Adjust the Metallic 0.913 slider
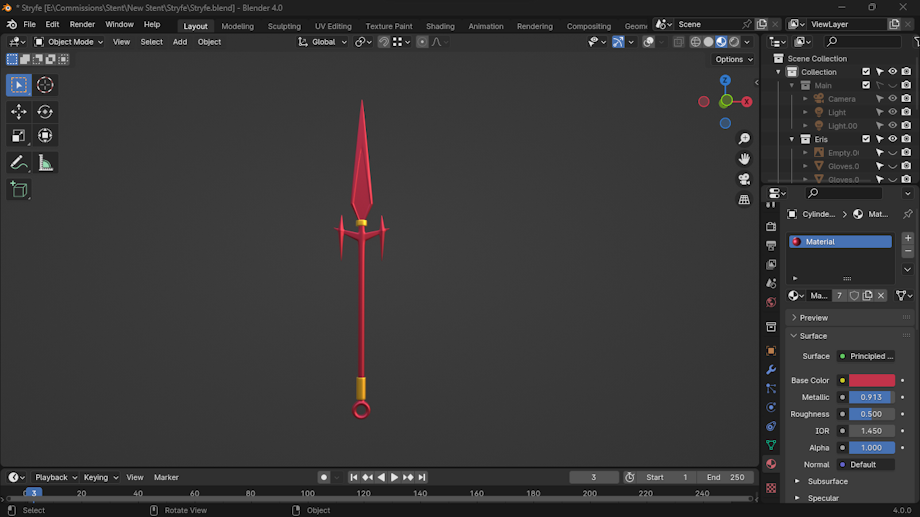The height and width of the screenshot is (517, 920). pyautogui.click(x=872, y=397)
